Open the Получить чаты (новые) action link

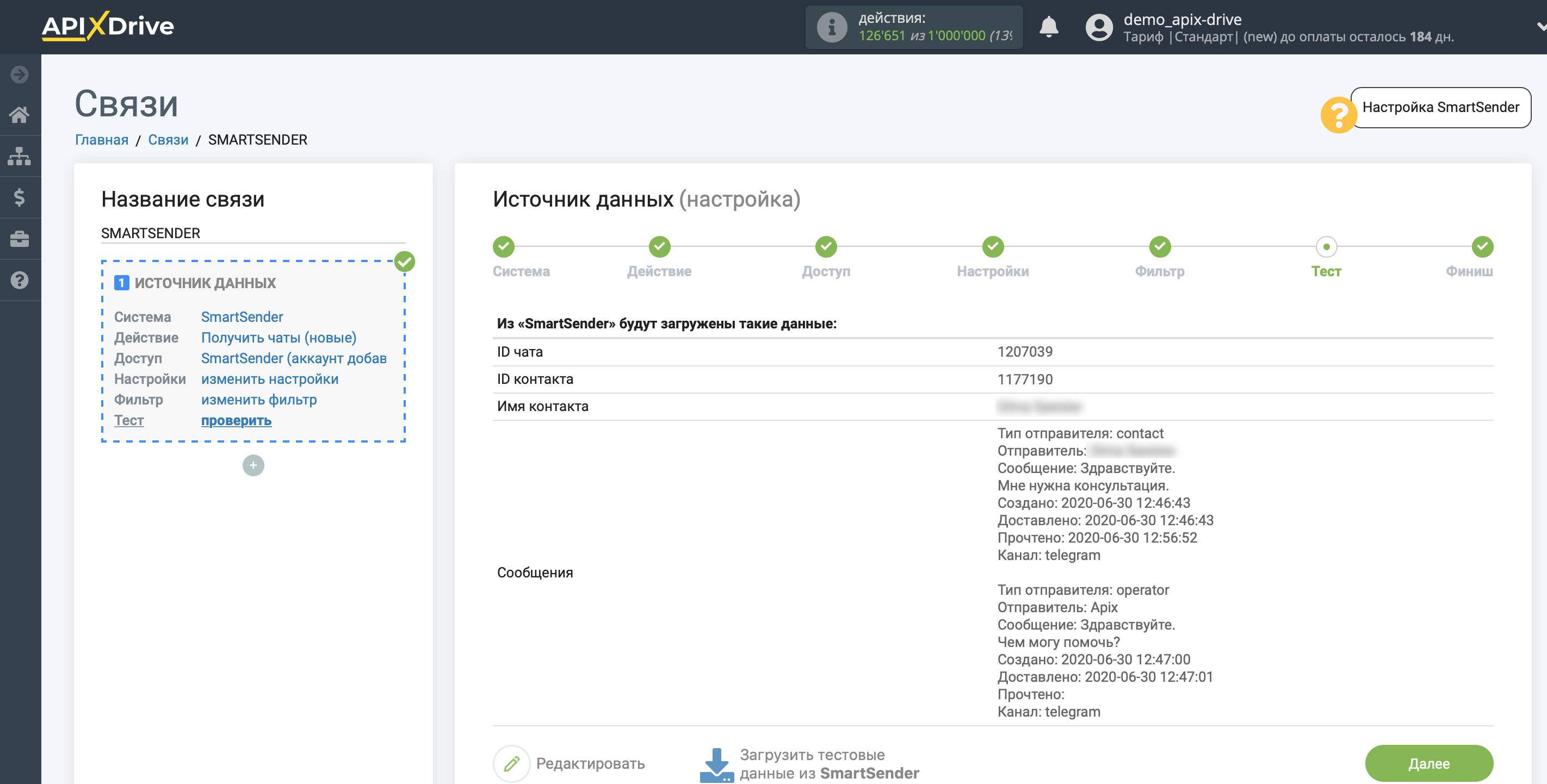tap(279, 338)
